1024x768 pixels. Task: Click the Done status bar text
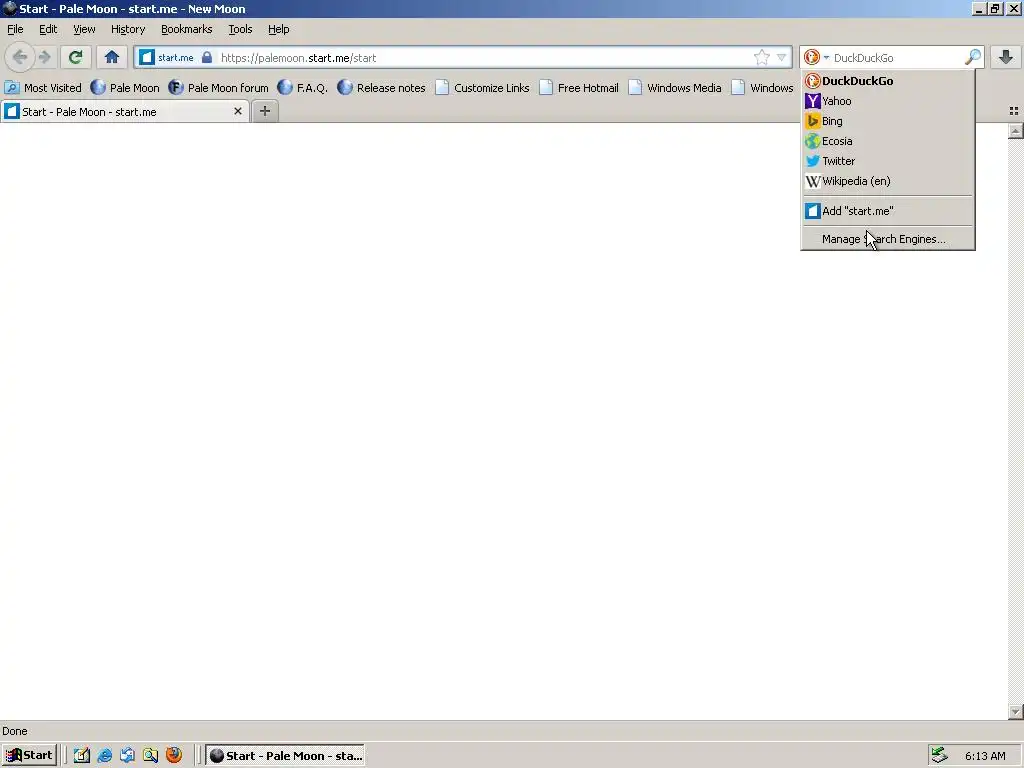15,731
